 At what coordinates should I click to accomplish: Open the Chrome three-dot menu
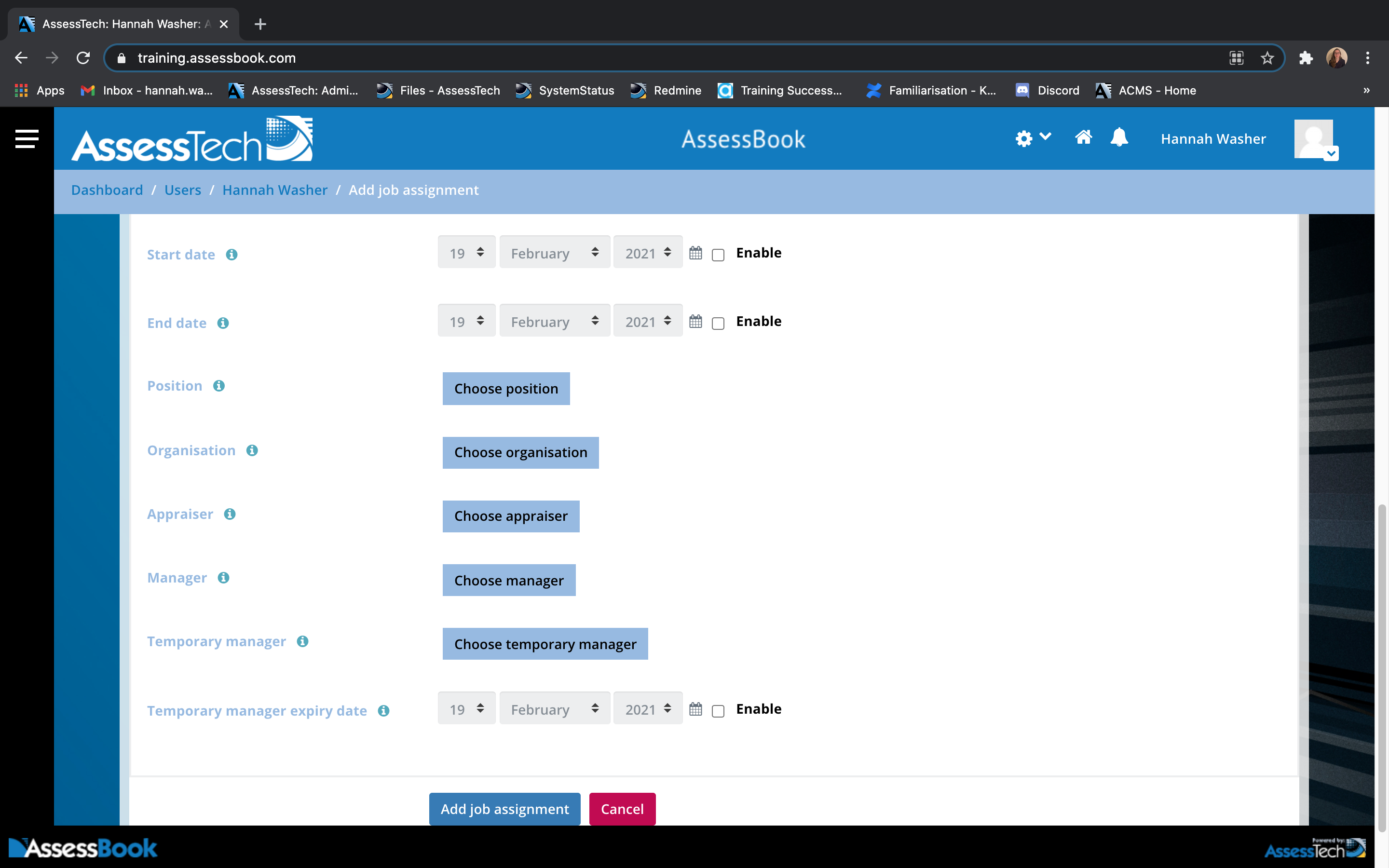tap(1368, 58)
